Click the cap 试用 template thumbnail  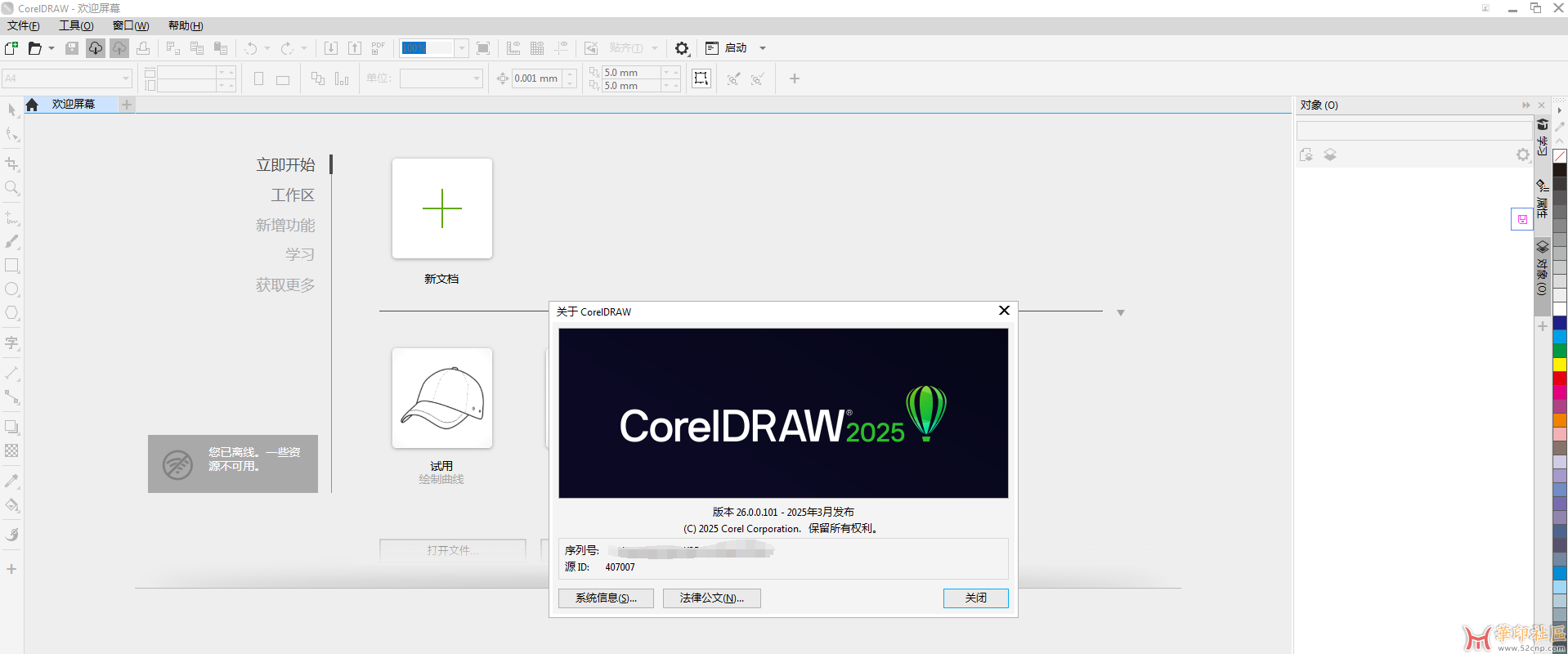(442, 398)
